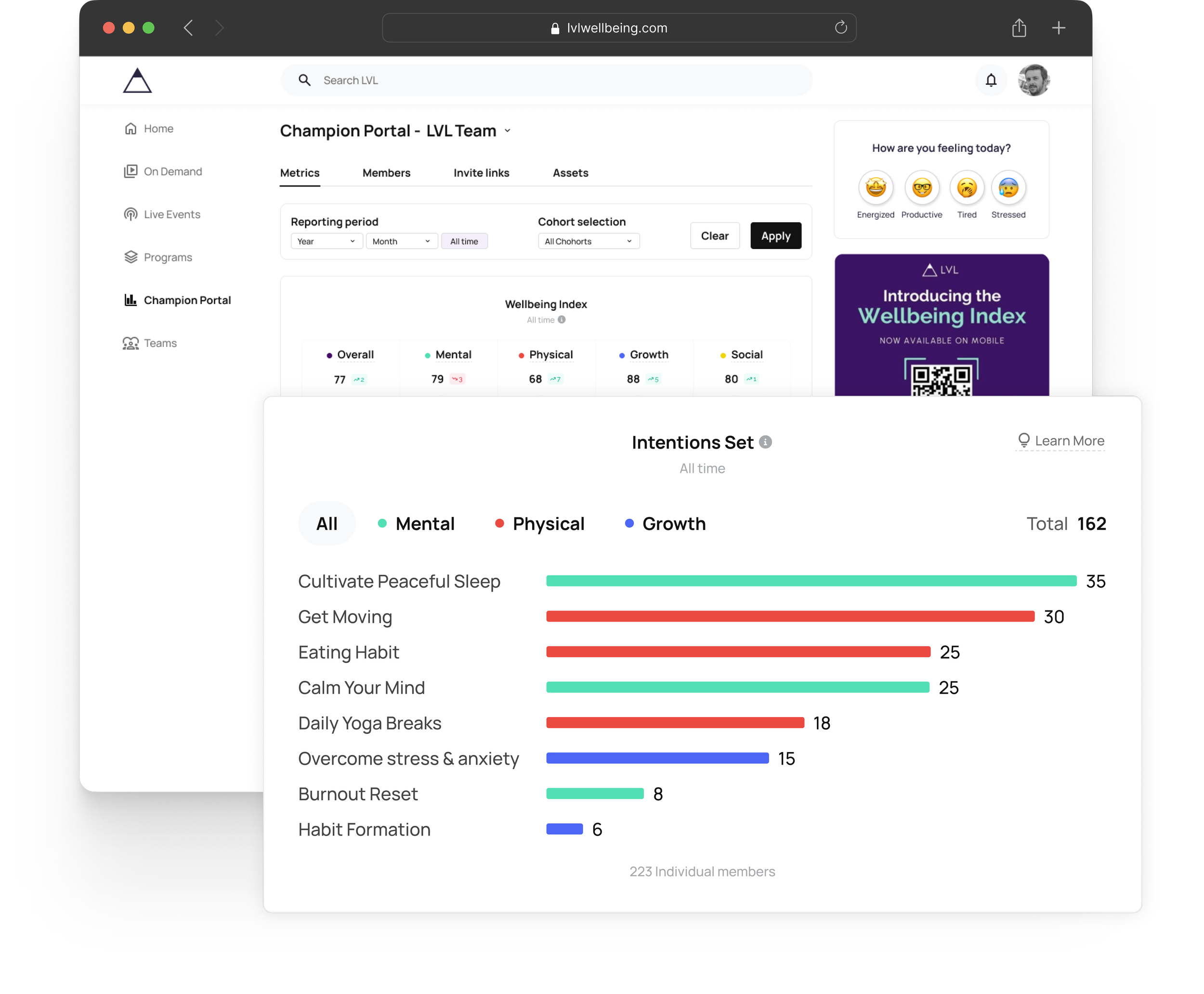Open the user profile avatar
Image resolution: width=1204 pixels, height=994 pixels.
click(x=1034, y=80)
